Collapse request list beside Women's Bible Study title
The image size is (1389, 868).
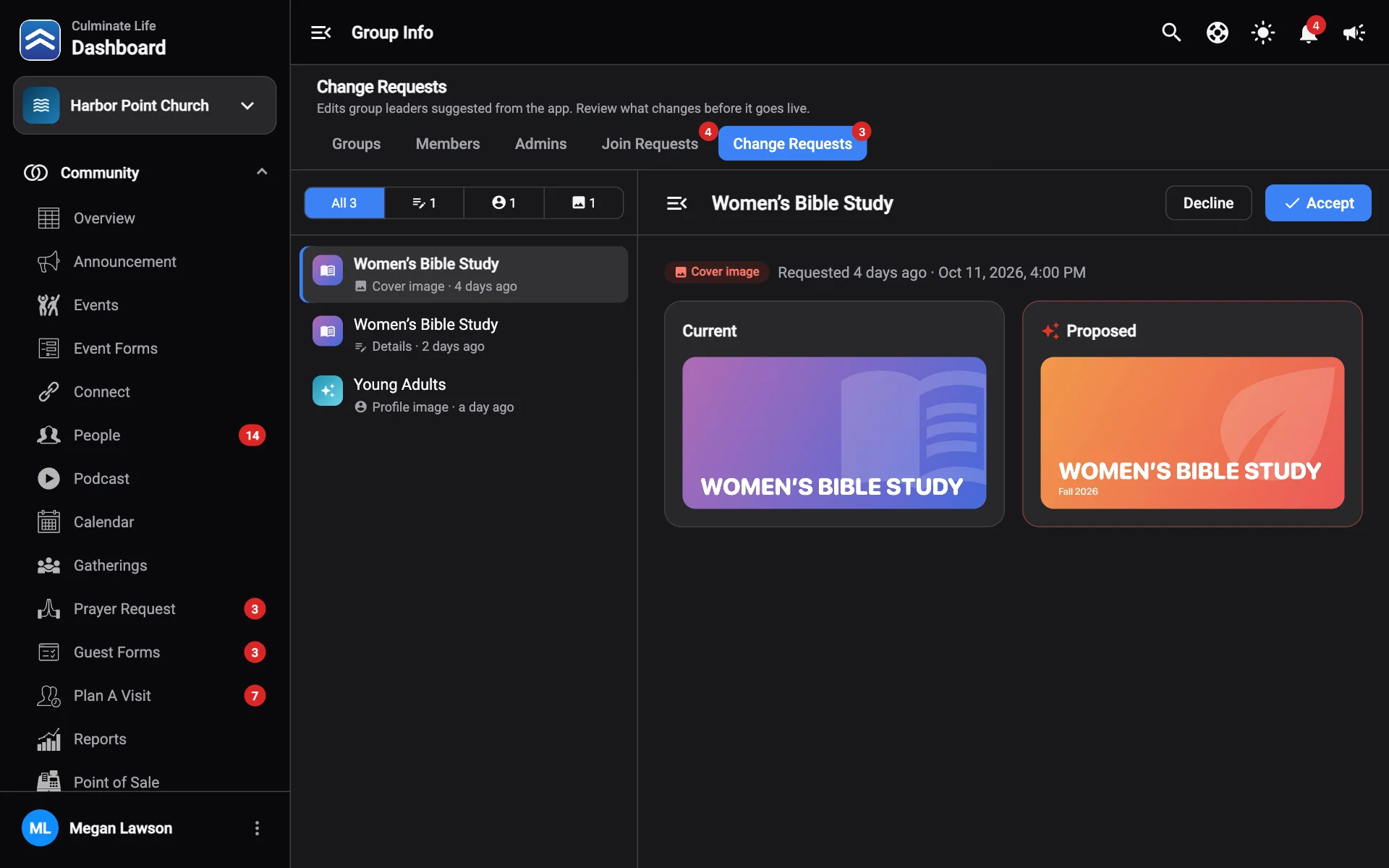676,203
